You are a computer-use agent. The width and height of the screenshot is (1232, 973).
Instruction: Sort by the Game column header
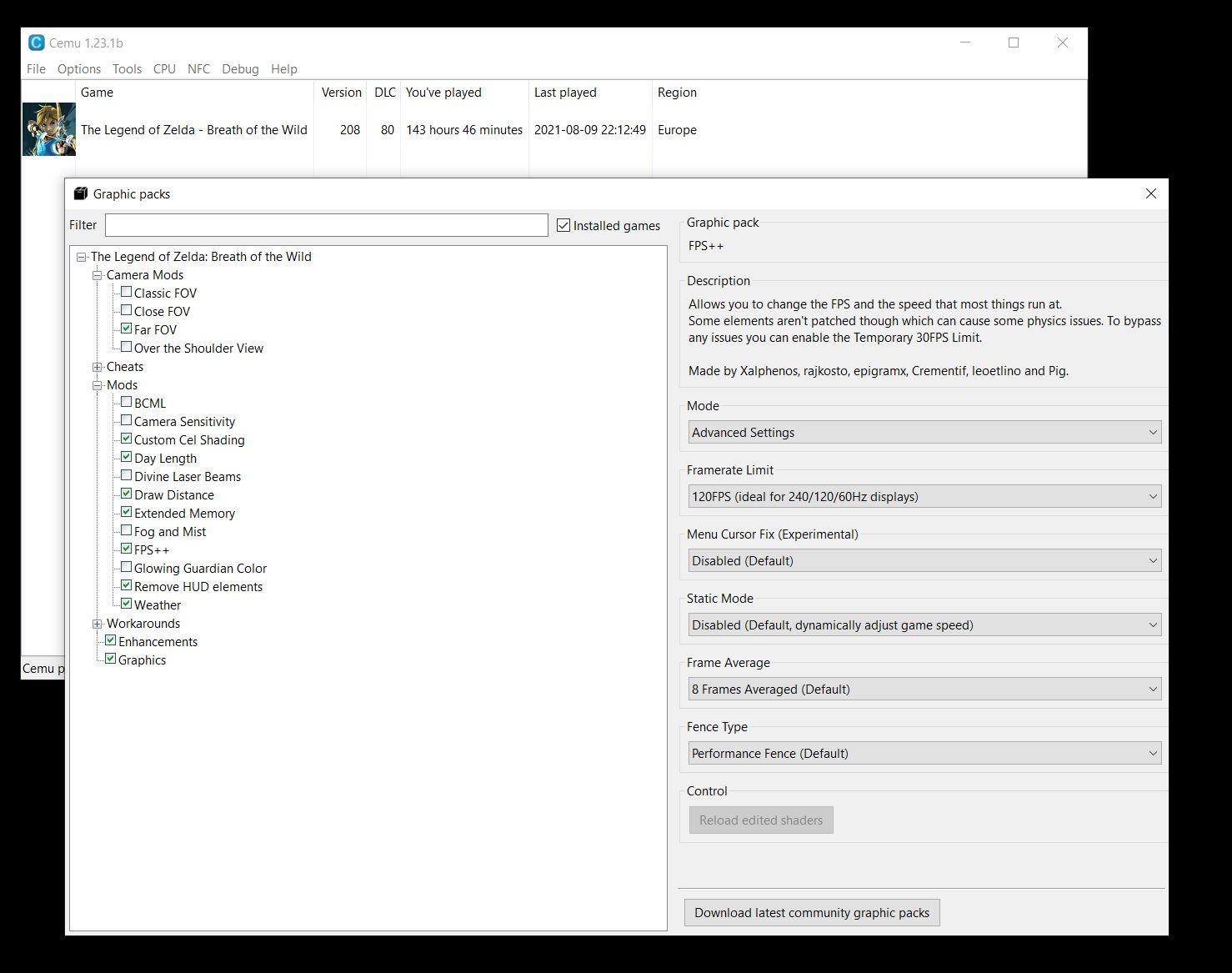[194, 93]
